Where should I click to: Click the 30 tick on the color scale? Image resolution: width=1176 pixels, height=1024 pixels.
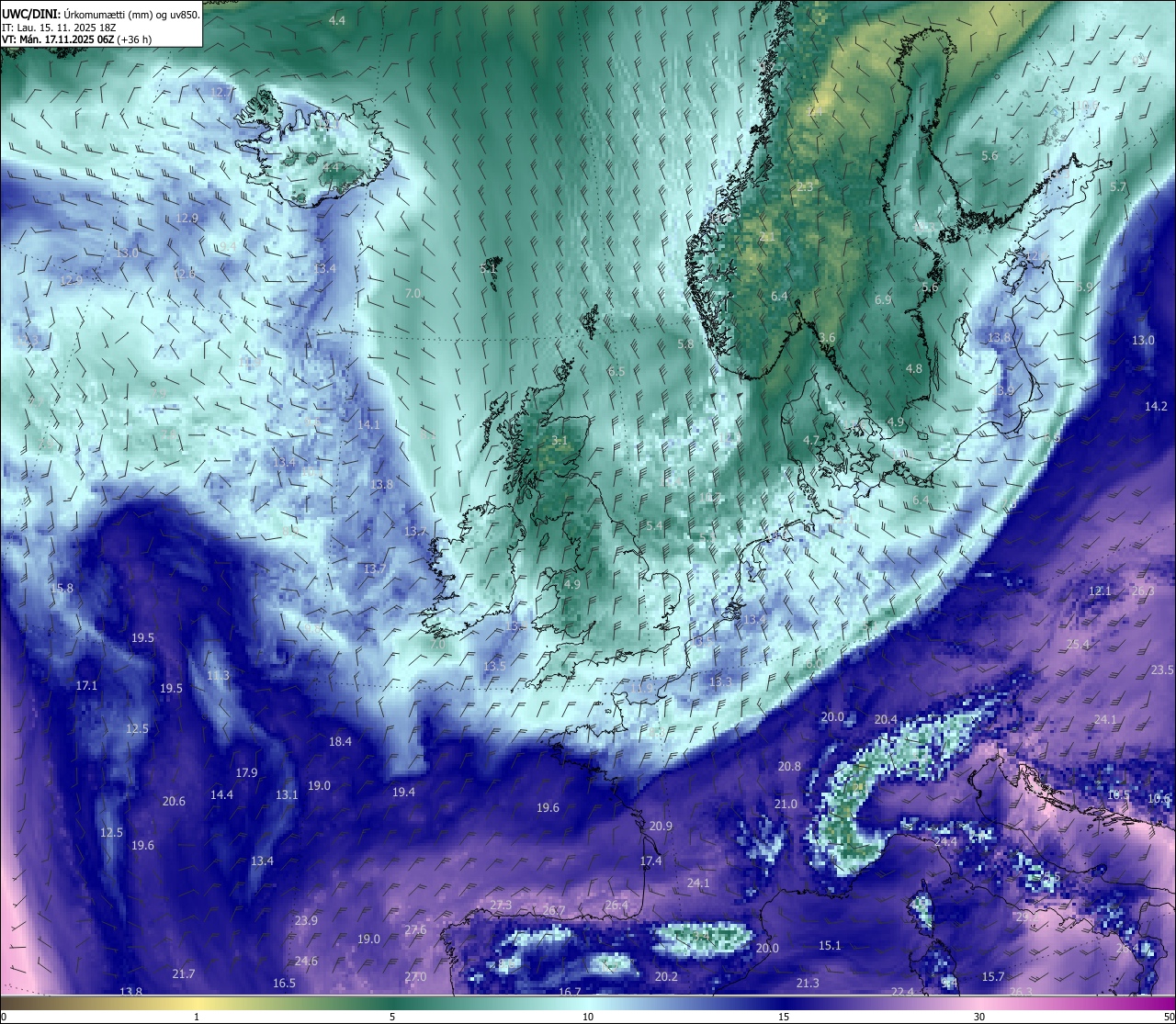coord(979,1017)
